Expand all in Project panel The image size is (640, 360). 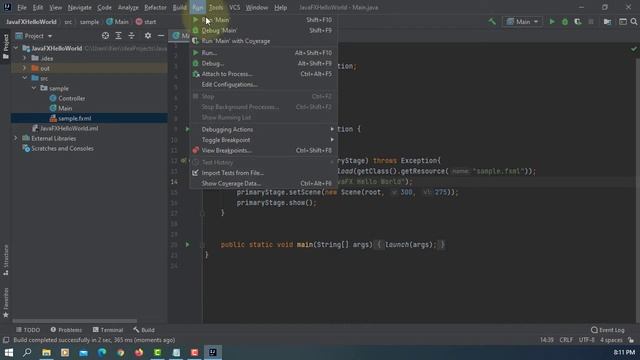coord(118,36)
